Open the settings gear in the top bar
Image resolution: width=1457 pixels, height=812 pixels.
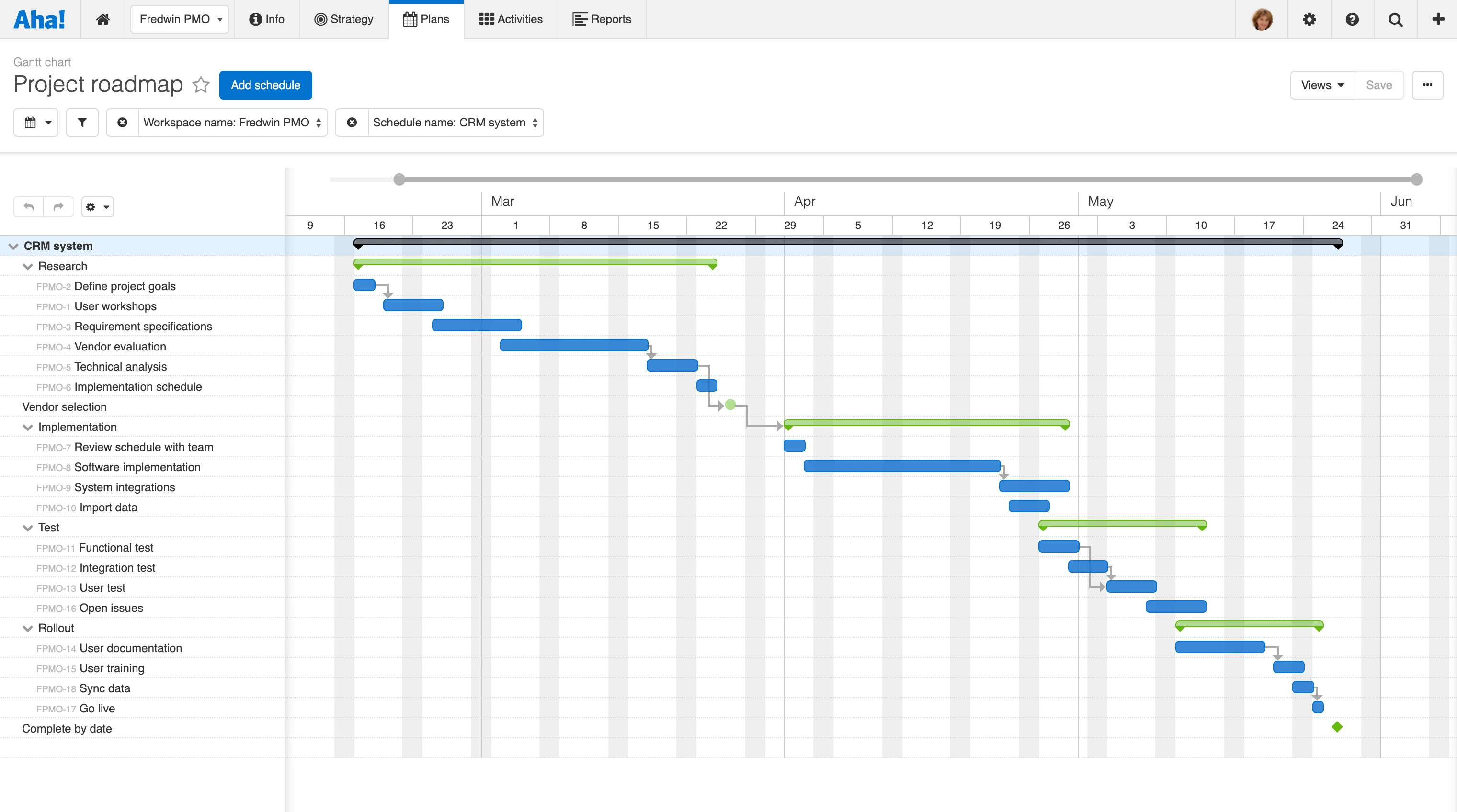point(1309,19)
